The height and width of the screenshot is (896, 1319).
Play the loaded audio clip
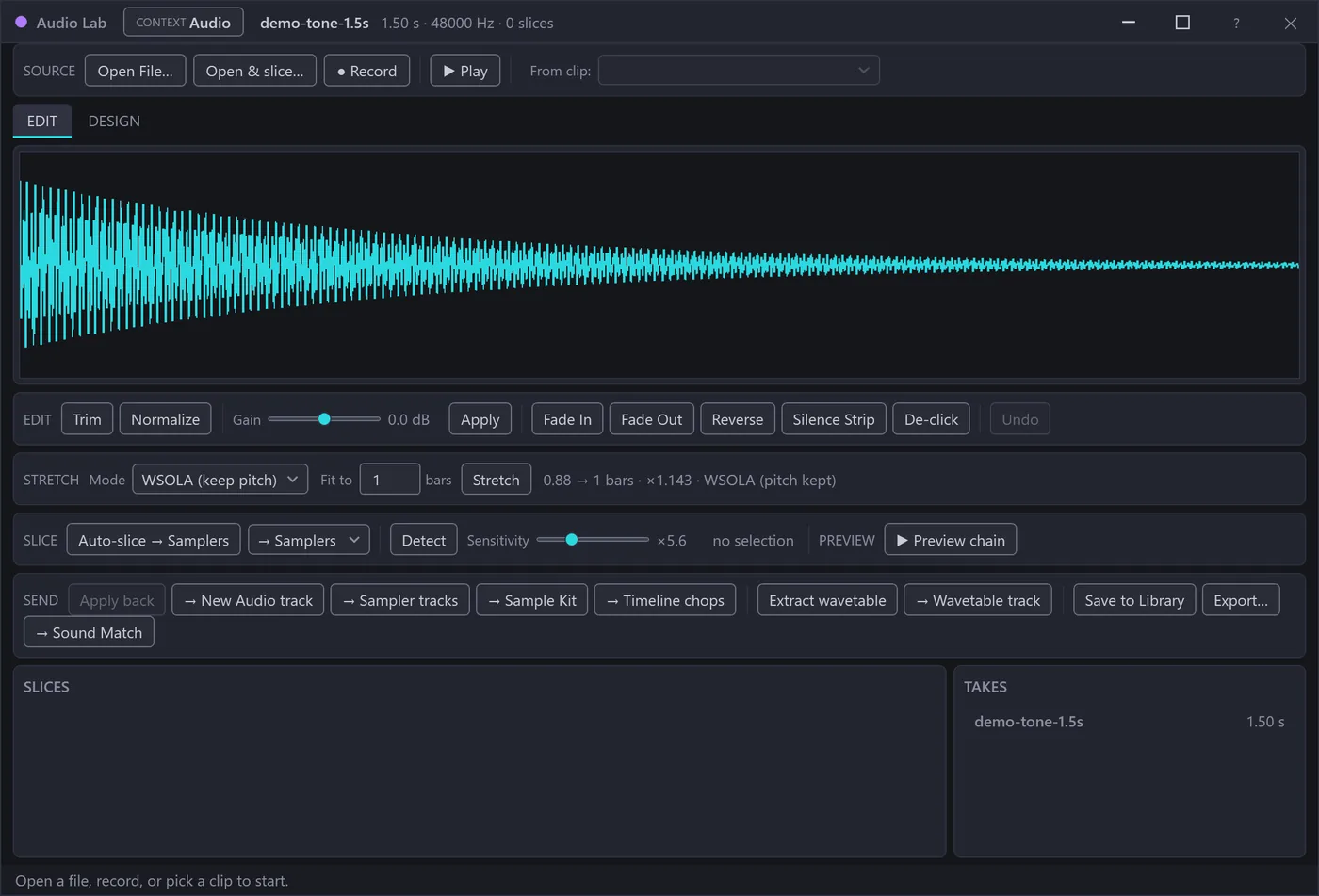tap(465, 71)
